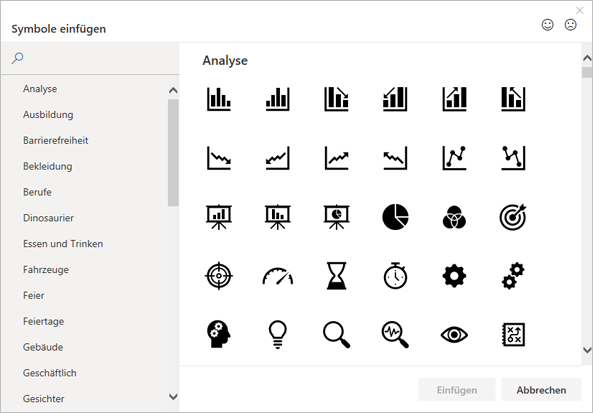Select the strategy playbook icon
593x413 pixels.
(x=513, y=334)
